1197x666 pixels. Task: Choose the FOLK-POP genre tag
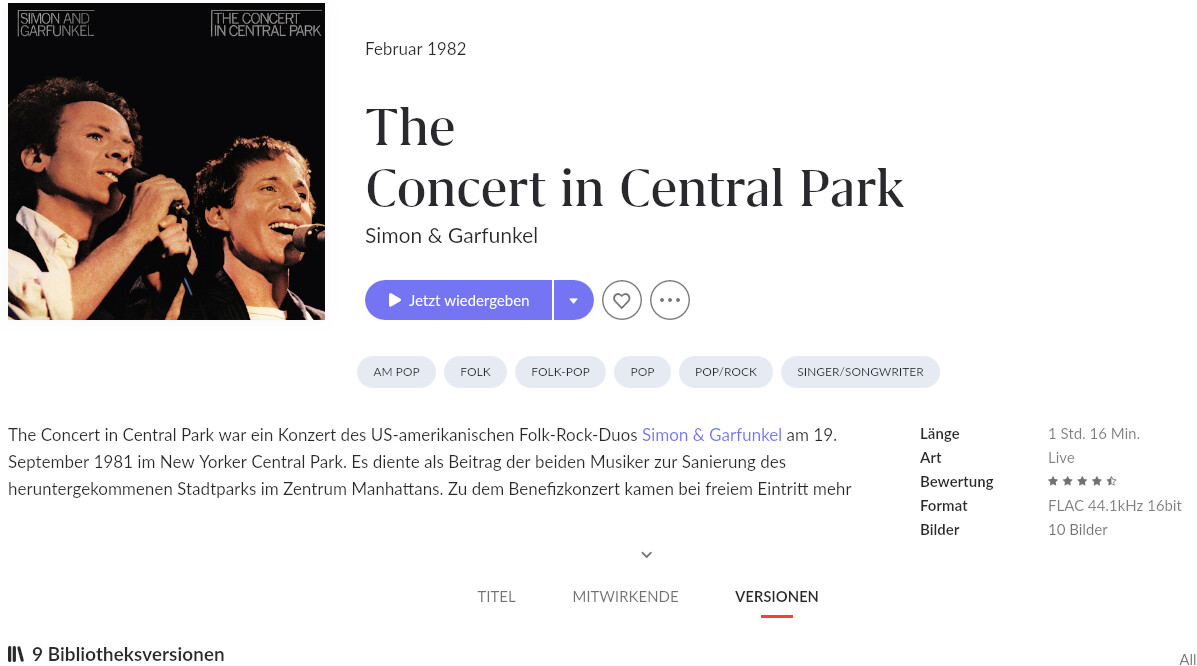click(x=560, y=372)
